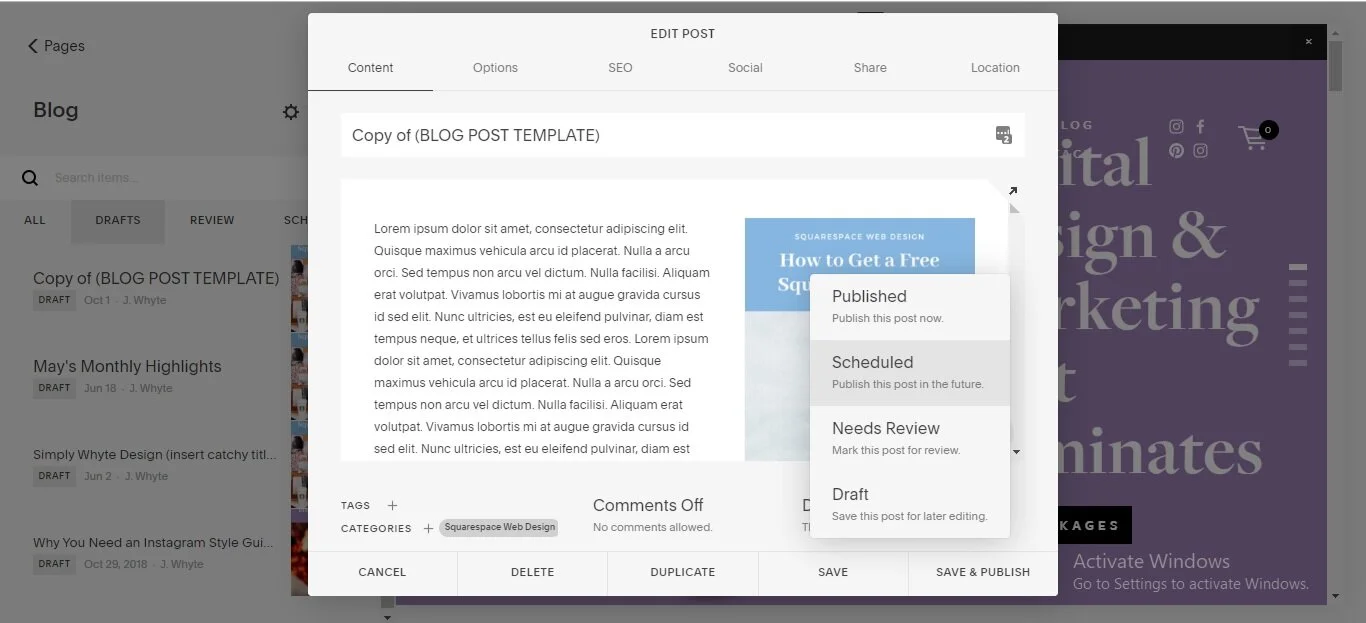Add a tag with plus icon
The height and width of the screenshot is (623, 1366).
pos(392,506)
